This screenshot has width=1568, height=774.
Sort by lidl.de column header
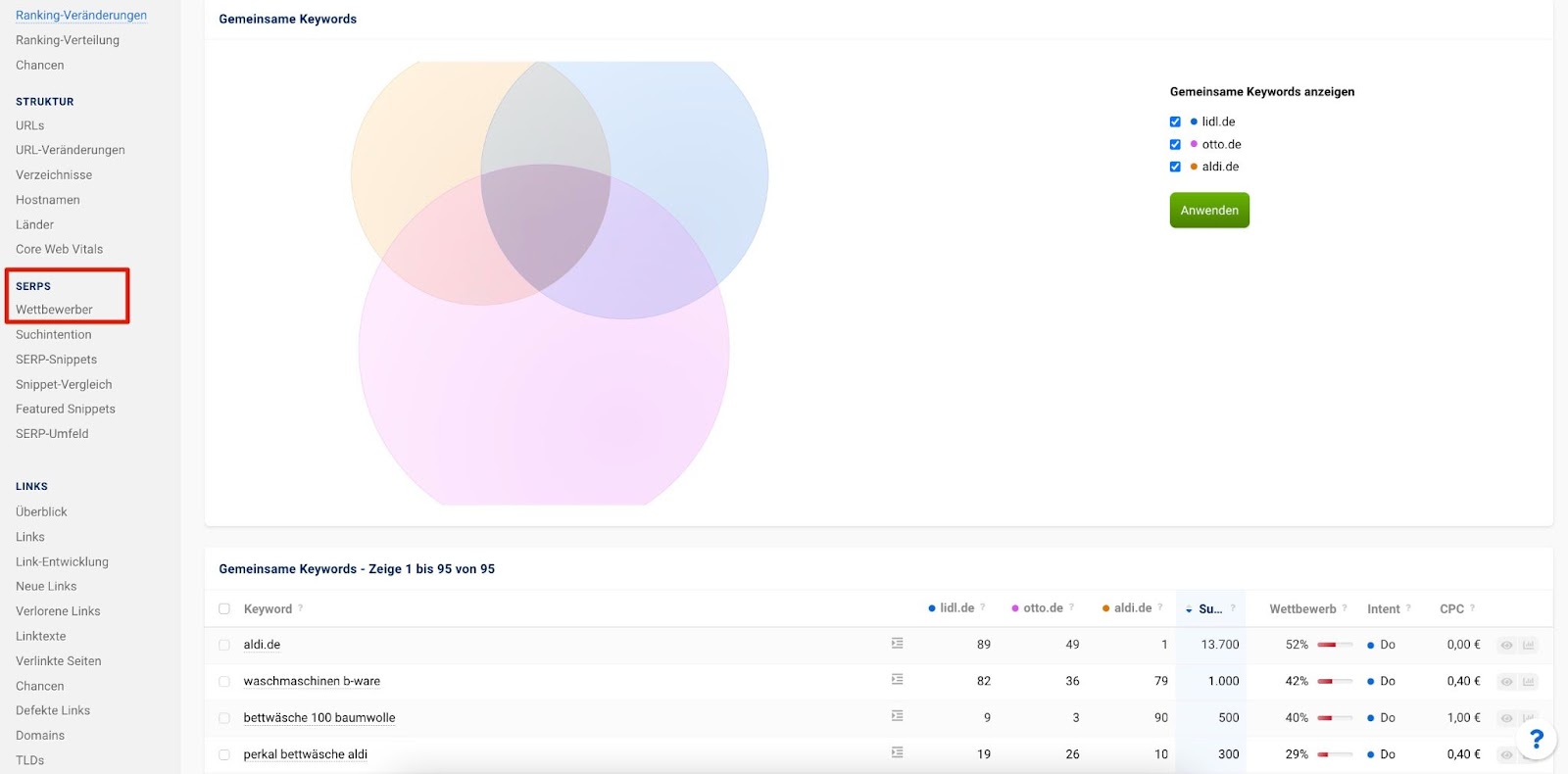coord(956,607)
